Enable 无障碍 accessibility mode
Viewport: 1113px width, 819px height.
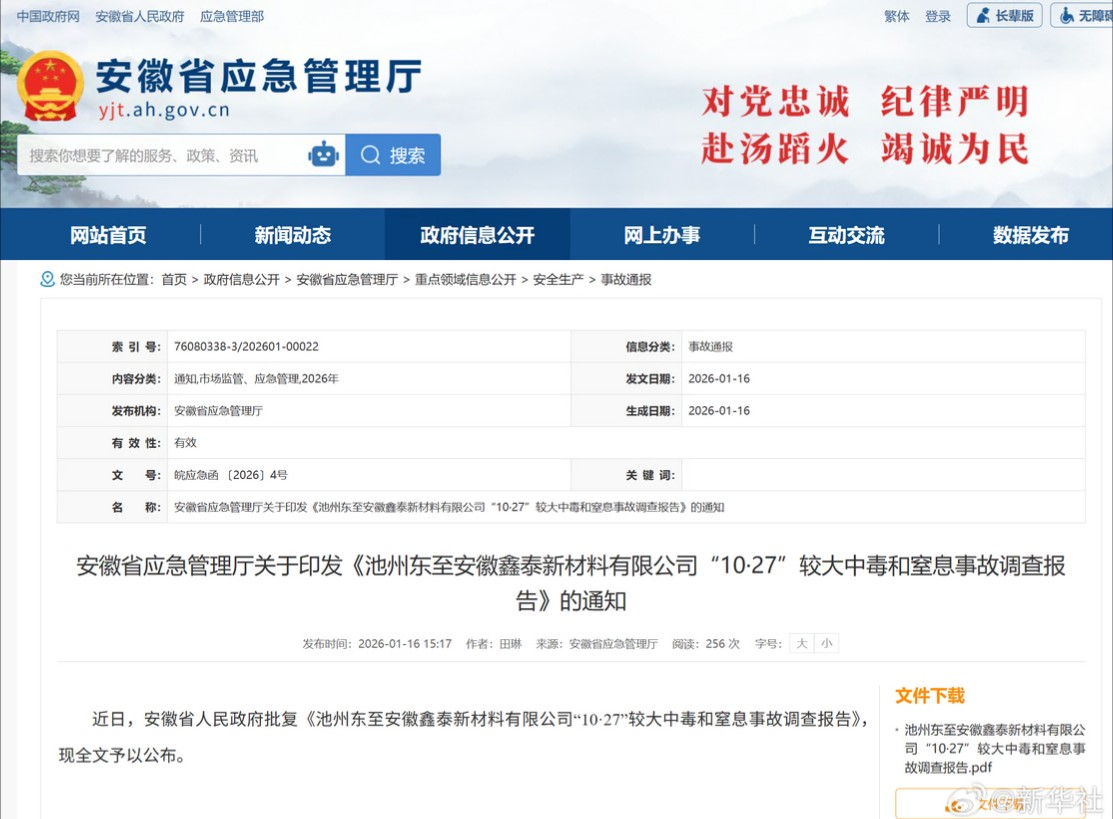1083,16
